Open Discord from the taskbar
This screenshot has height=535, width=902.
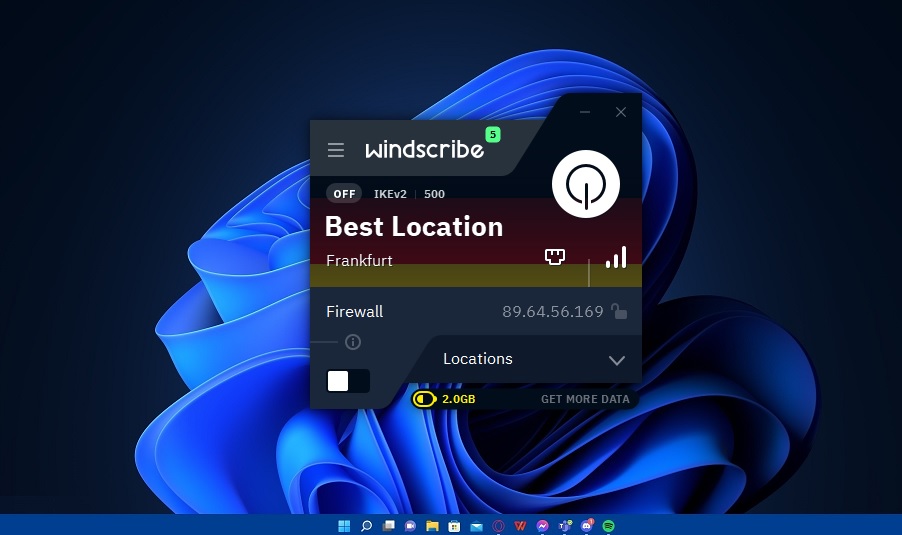click(x=587, y=526)
